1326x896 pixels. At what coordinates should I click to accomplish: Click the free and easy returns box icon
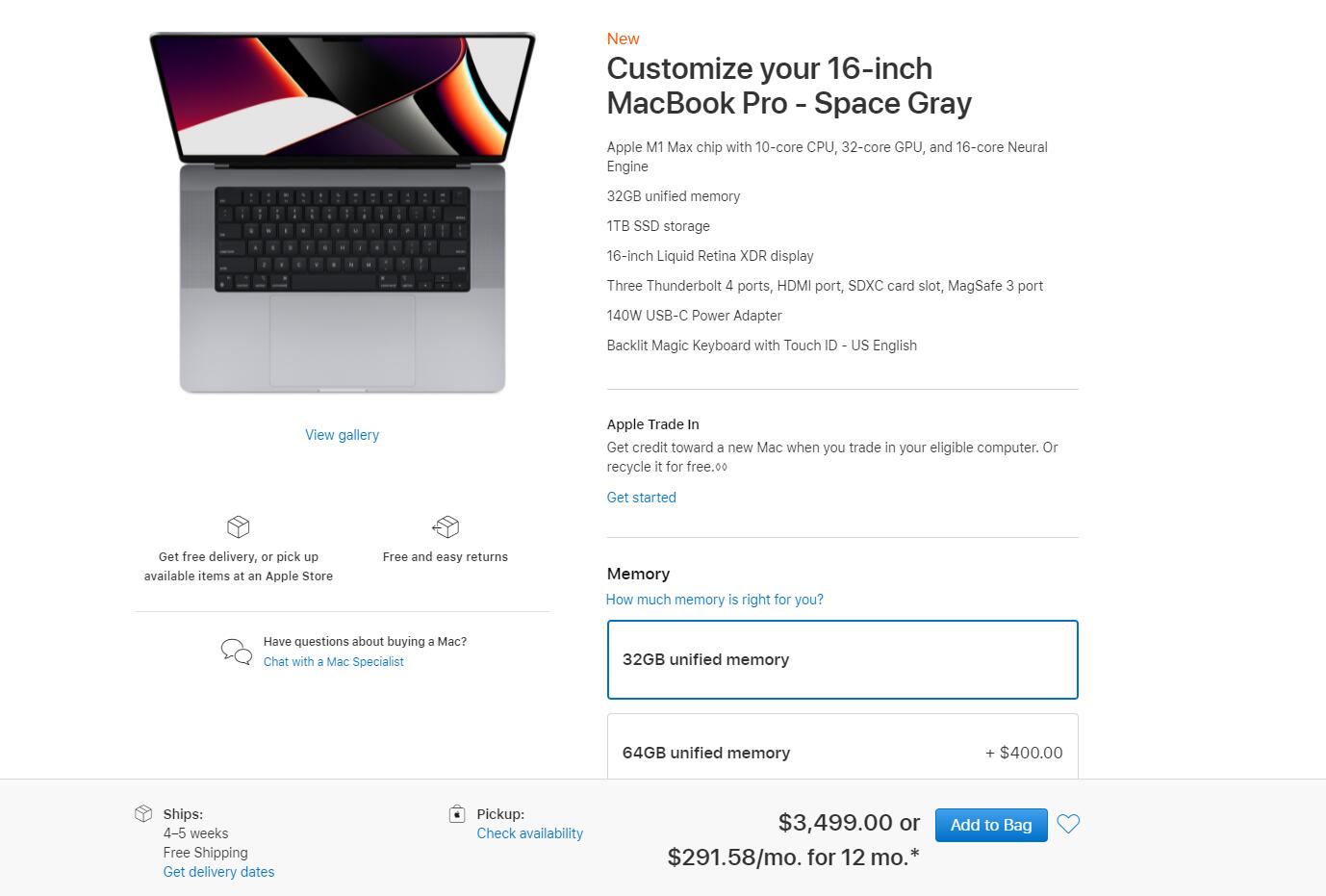[446, 526]
